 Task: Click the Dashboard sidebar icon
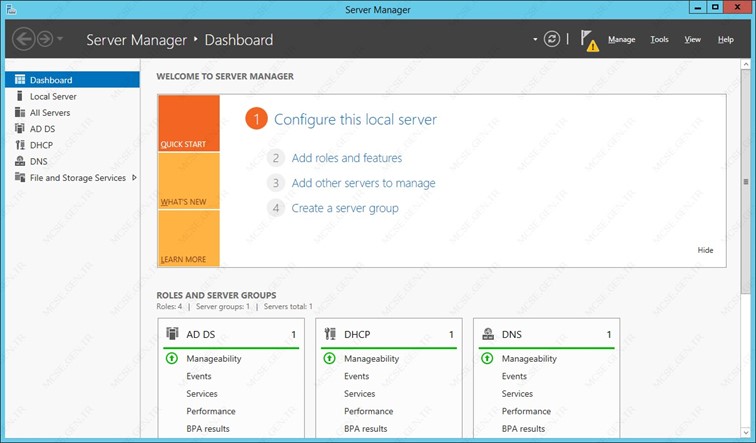(x=20, y=80)
